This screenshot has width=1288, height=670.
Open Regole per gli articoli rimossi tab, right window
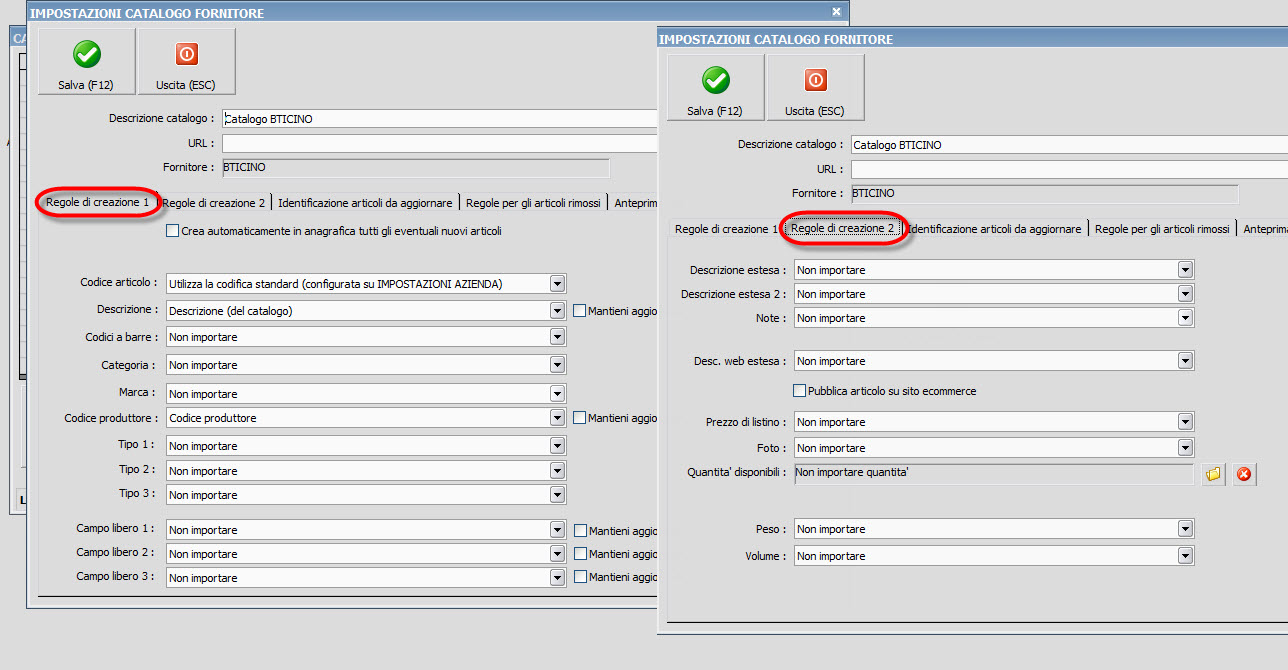pos(1162,229)
